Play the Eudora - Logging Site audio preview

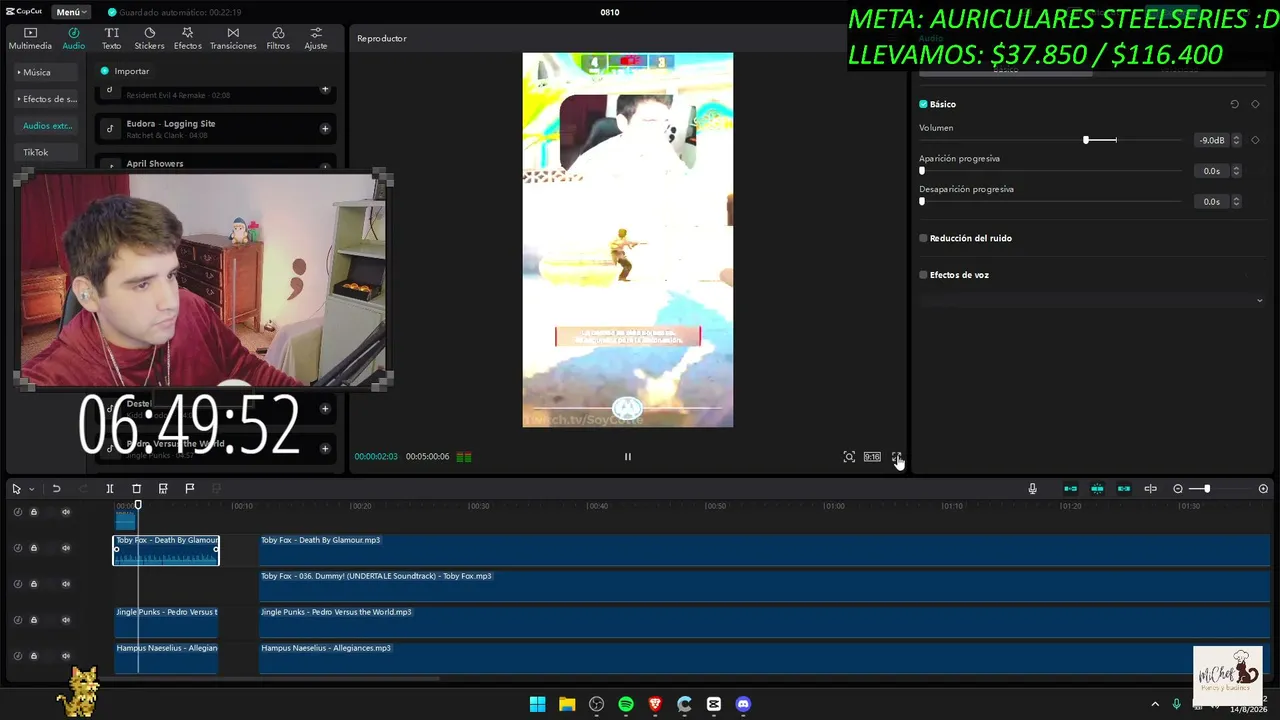coord(110,128)
